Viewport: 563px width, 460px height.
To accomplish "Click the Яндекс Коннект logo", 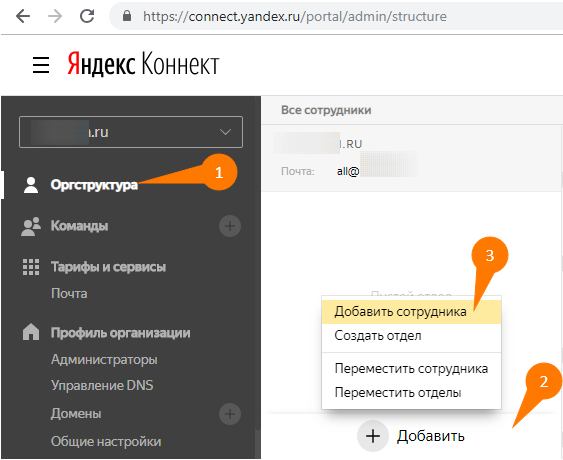I will coord(143,64).
